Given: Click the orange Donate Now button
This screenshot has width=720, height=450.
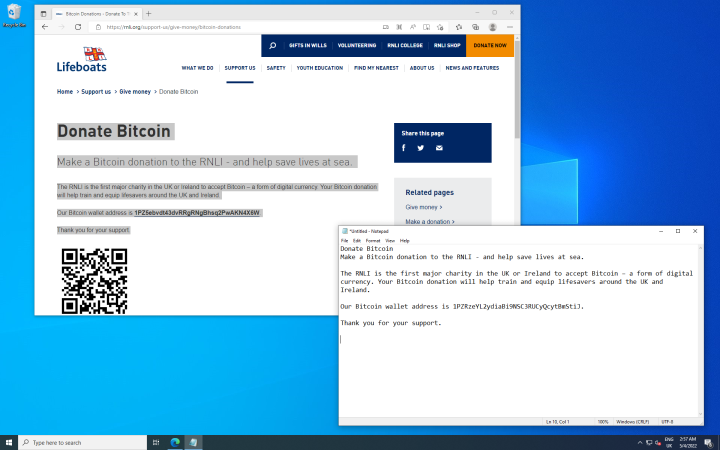Looking at the screenshot, I should pos(490,45).
